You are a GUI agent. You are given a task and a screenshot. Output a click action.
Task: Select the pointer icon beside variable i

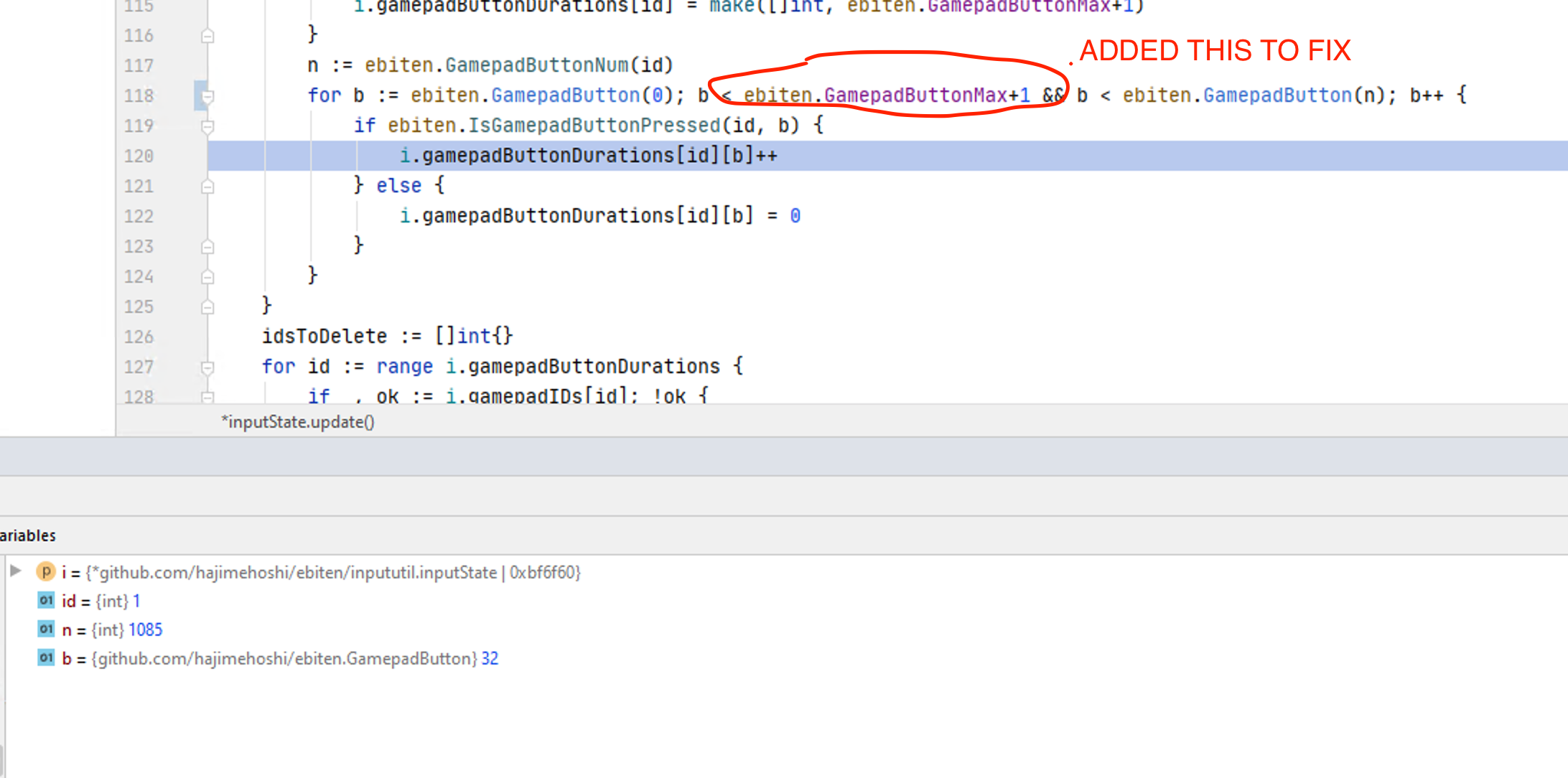pyautogui.click(x=46, y=571)
